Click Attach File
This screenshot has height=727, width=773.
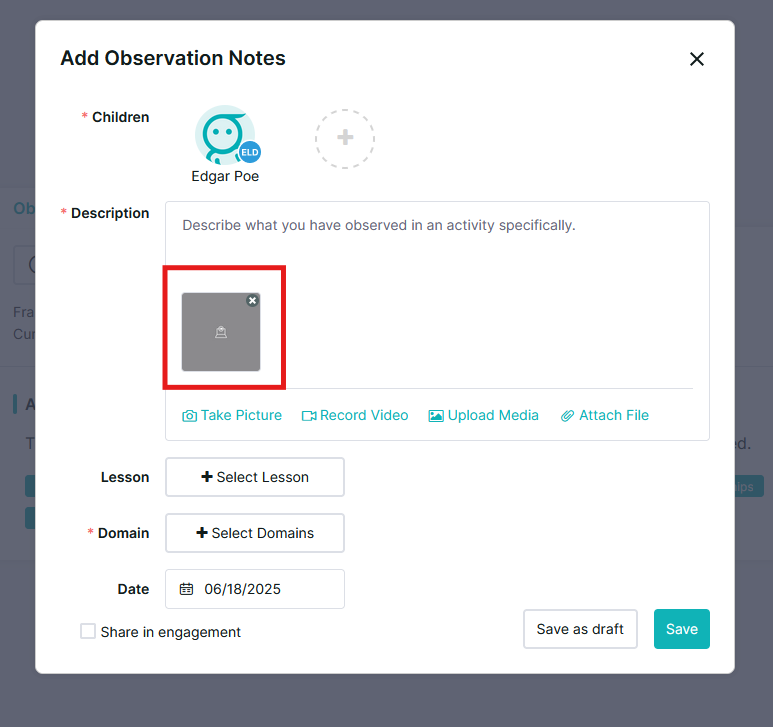pyautogui.click(x=605, y=415)
